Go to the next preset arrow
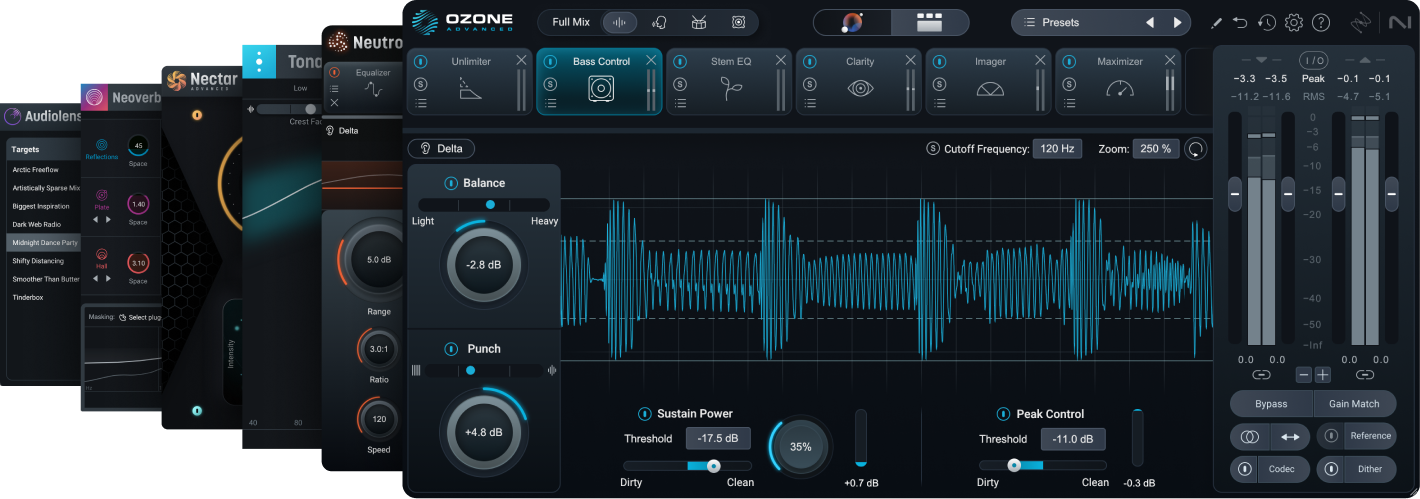 (1177, 22)
